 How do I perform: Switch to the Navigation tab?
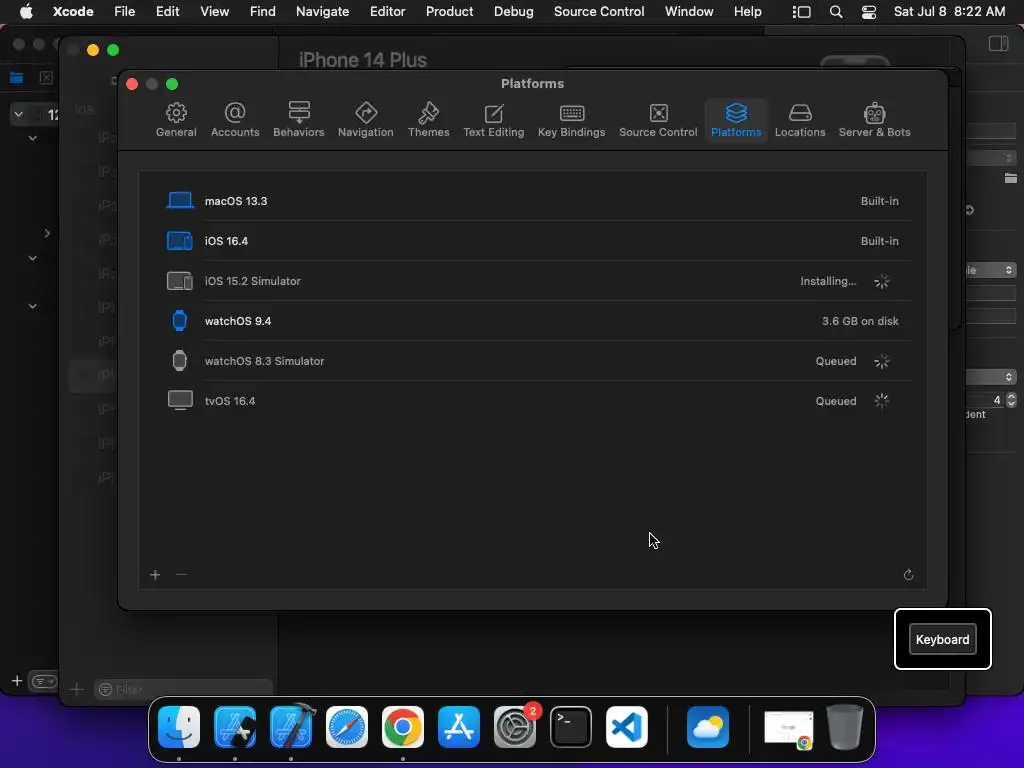click(x=365, y=120)
